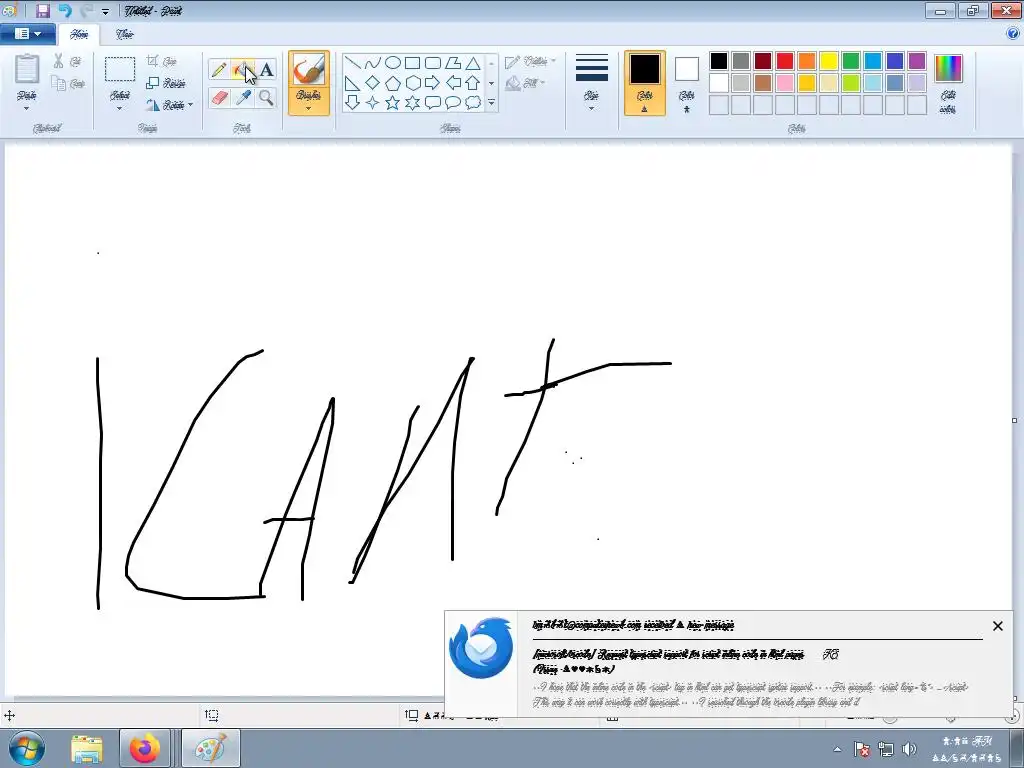Screen dimensions: 1024x768
Task: Pick the red color swatch
Action: [785, 61]
